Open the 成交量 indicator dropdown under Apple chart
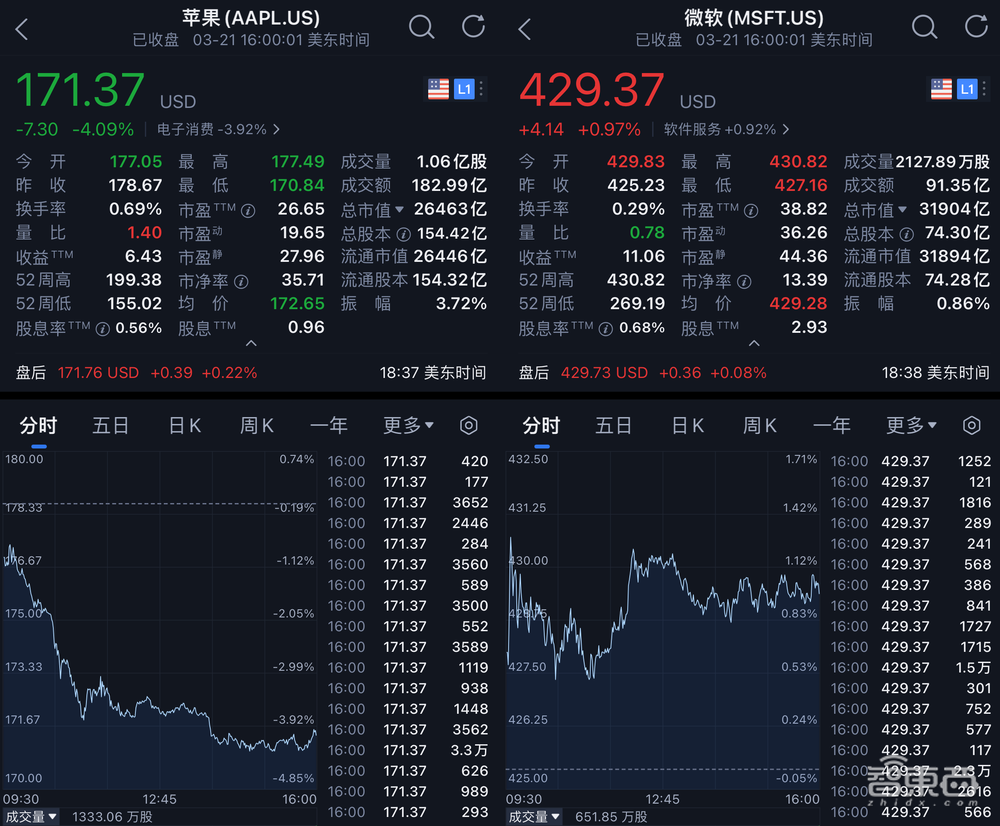Screen dimensions: 1000x826 click(30, 816)
